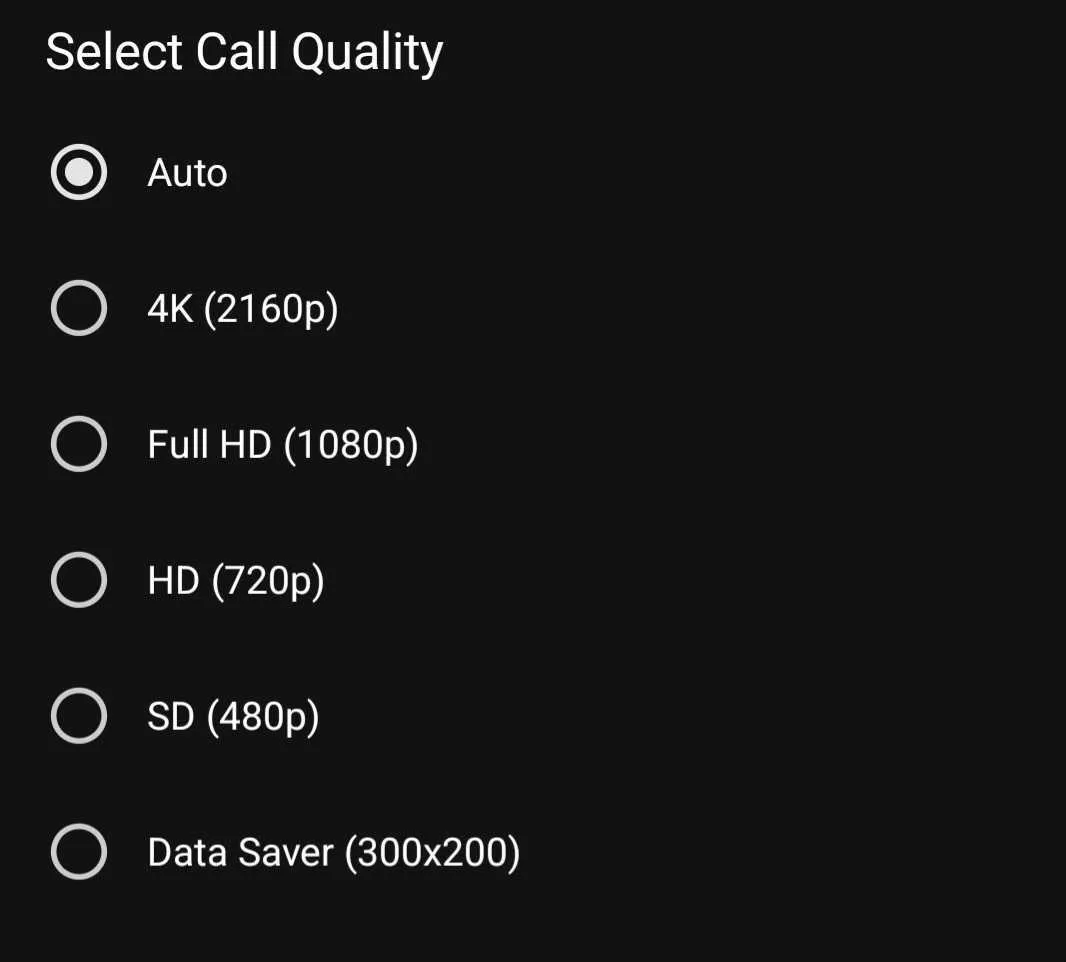Click the SD radio circle
1066x962 pixels.
[79, 716]
